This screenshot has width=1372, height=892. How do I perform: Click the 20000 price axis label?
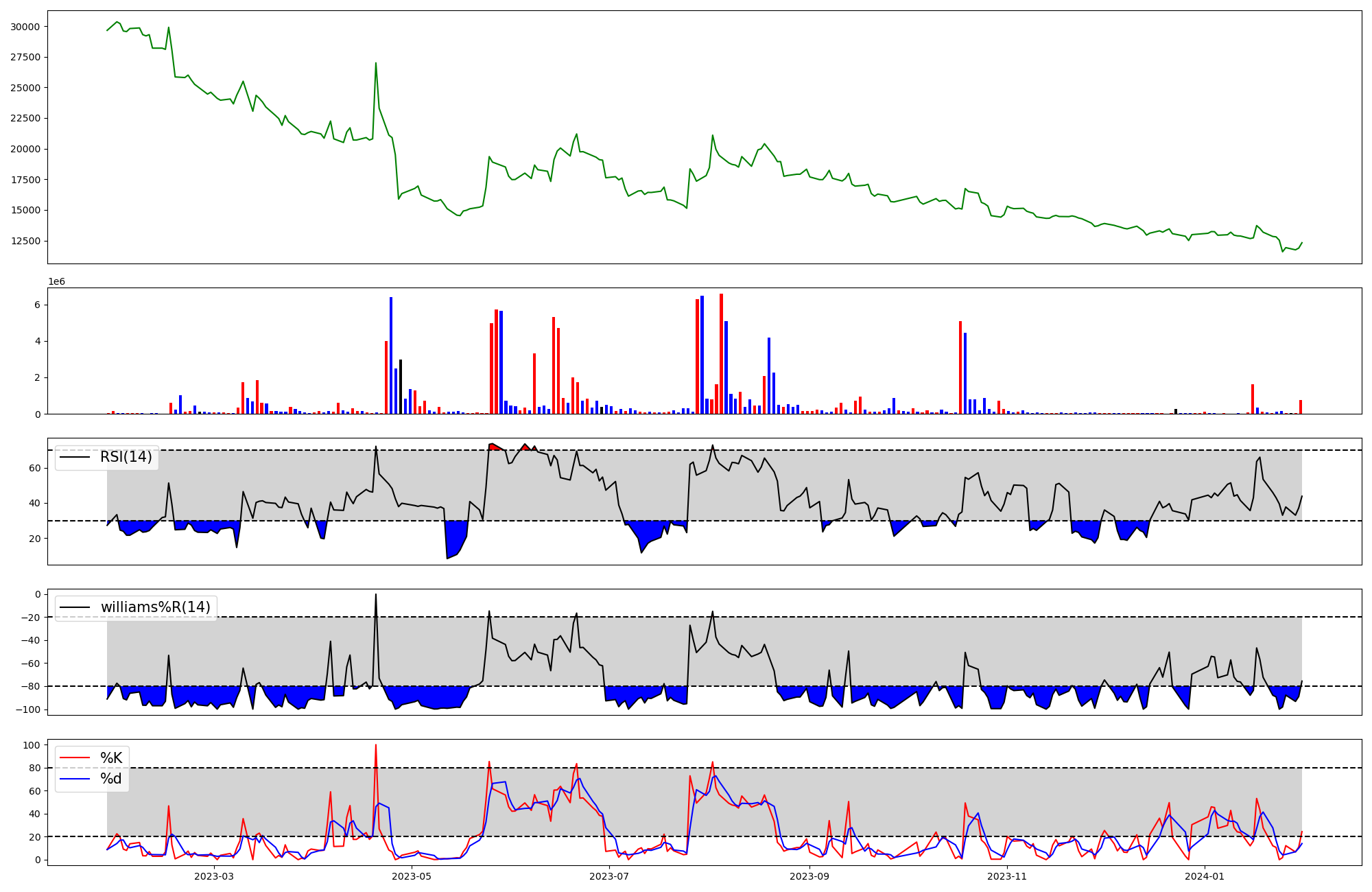(x=25, y=149)
